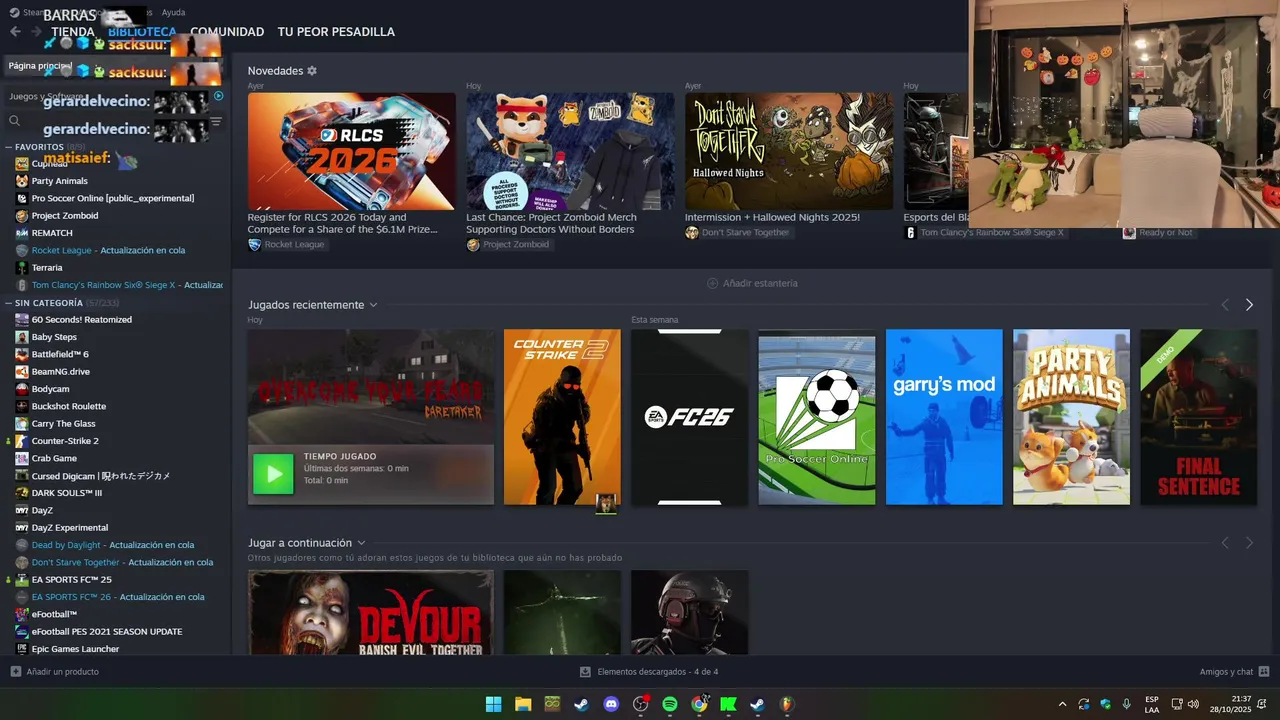Click the Buckshot Roulette game icon
Viewport: 1280px width, 720px height.
[22, 406]
